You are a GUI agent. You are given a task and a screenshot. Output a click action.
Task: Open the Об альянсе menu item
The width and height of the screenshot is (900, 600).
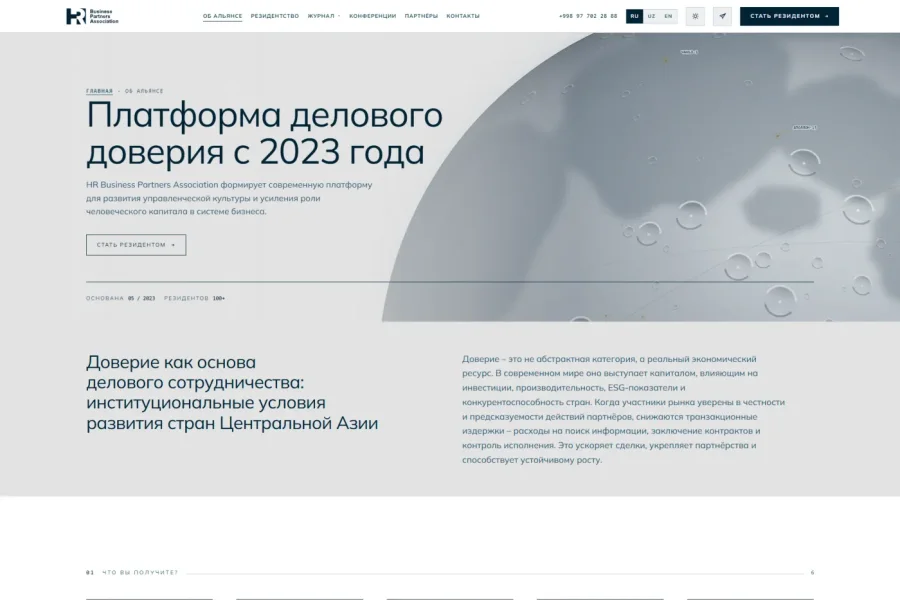point(222,16)
